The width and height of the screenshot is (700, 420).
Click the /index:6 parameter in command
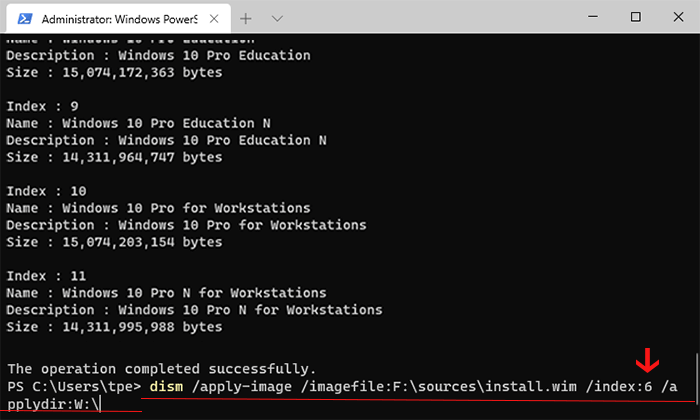click(619, 387)
